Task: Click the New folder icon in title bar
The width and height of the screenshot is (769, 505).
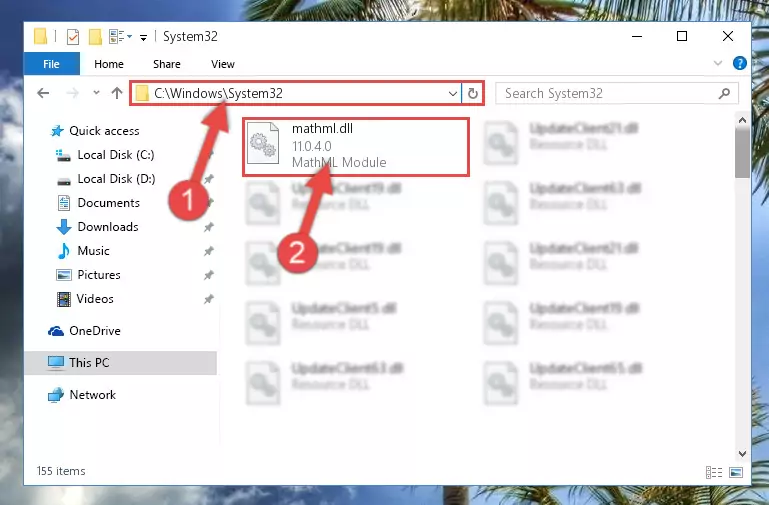Action: tap(95, 36)
